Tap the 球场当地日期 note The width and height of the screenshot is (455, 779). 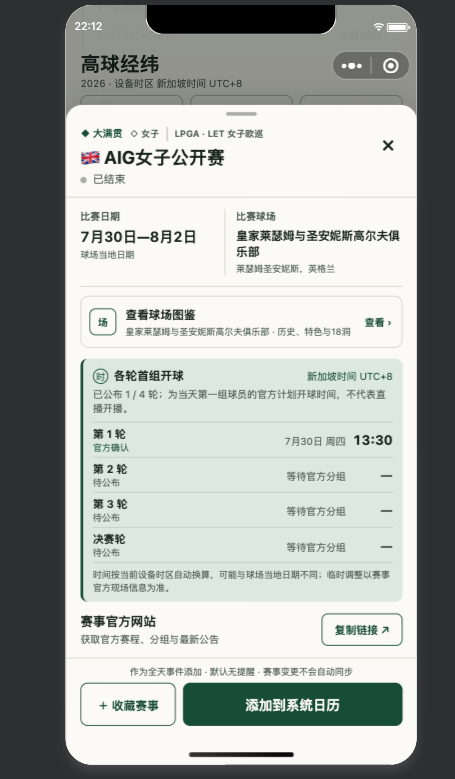pyautogui.click(x=107, y=255)
